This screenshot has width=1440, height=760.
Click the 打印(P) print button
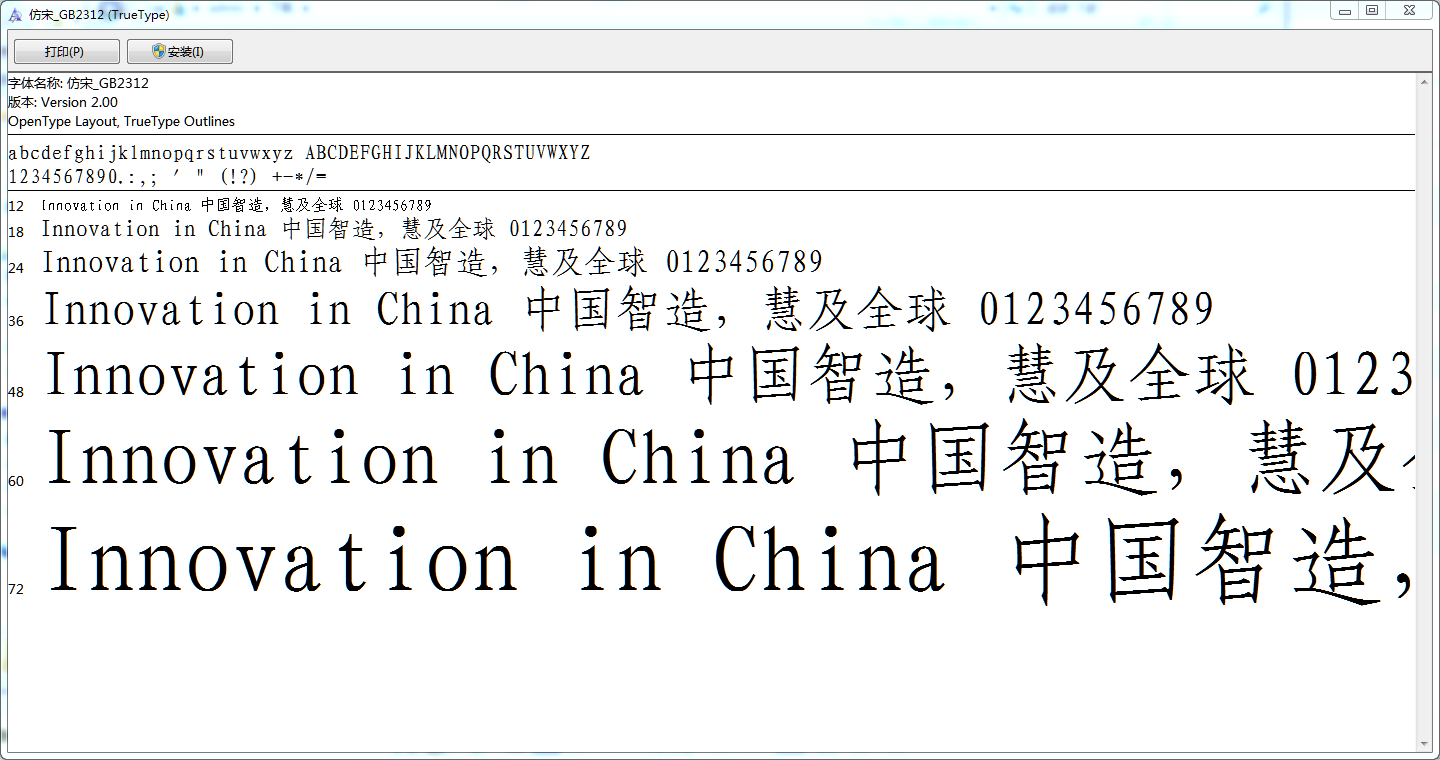(66, 52)
